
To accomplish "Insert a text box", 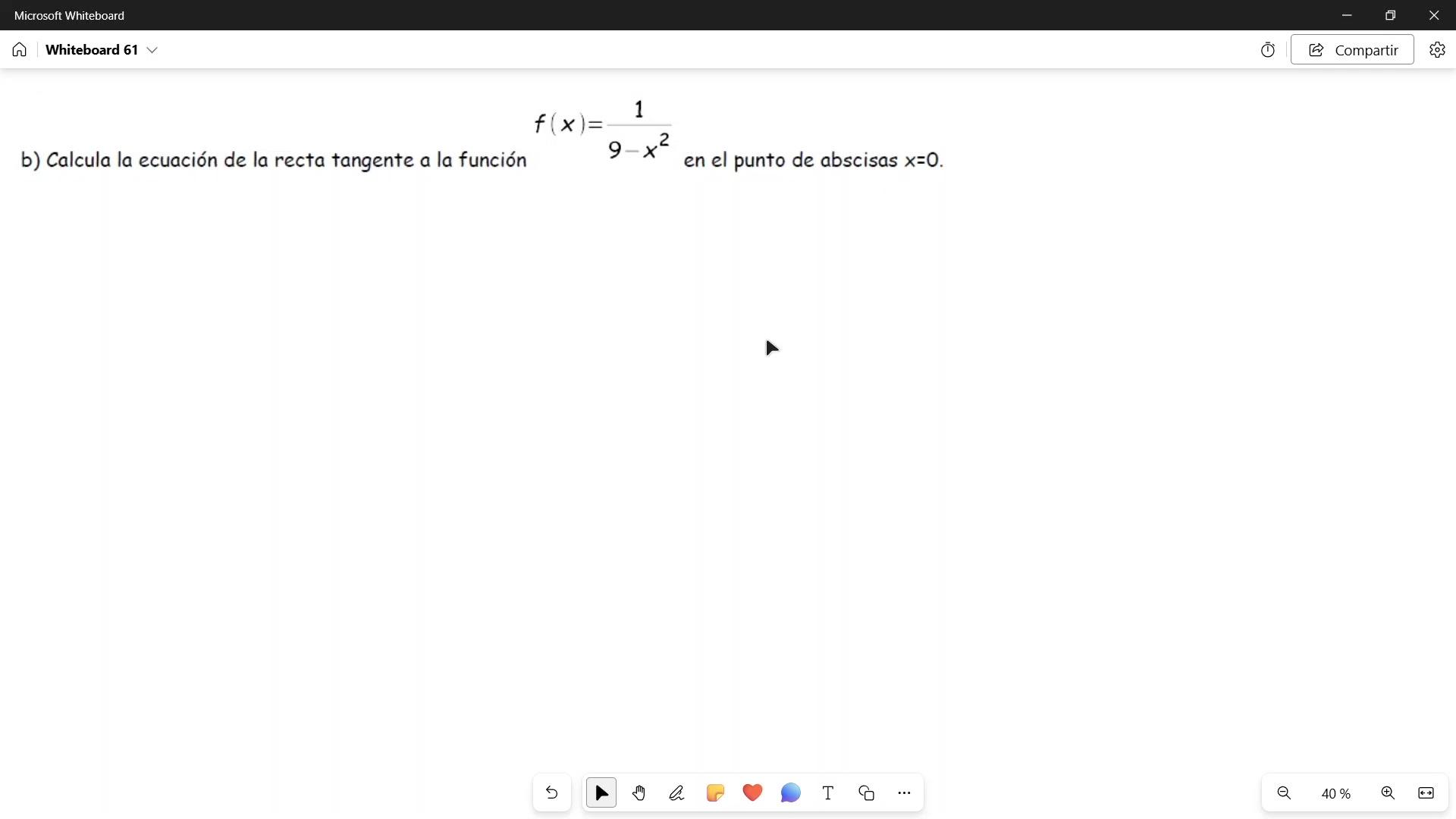I will (828, 793).
